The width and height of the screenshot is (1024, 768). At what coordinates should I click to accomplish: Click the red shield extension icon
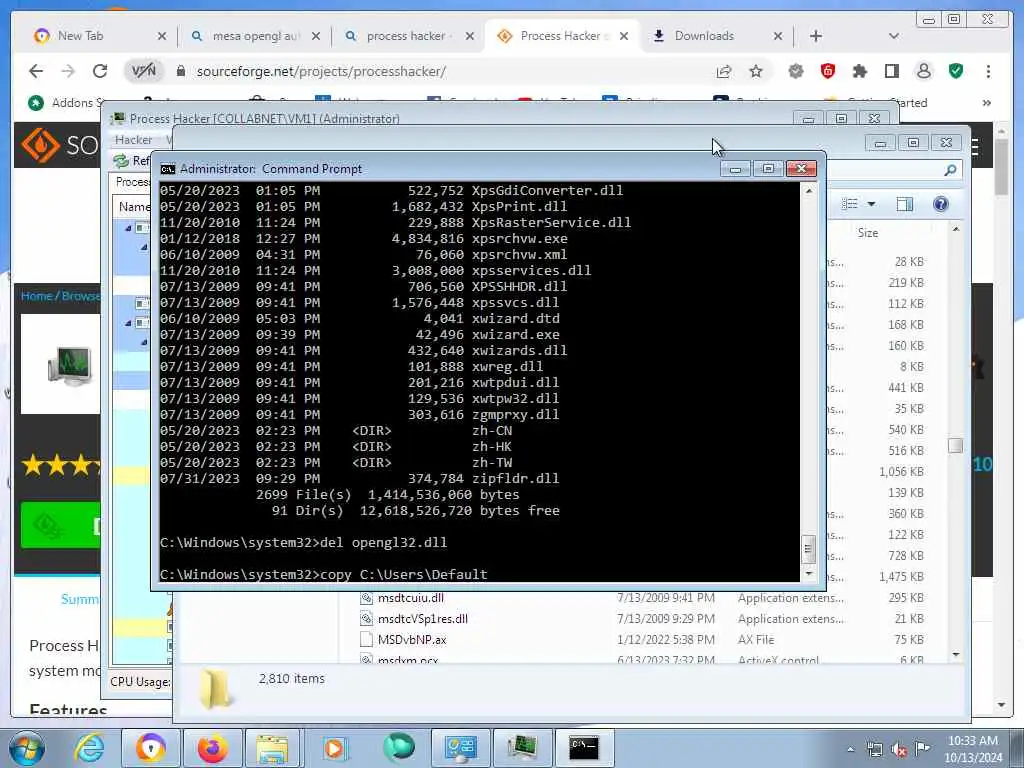(x=827, y=71)
